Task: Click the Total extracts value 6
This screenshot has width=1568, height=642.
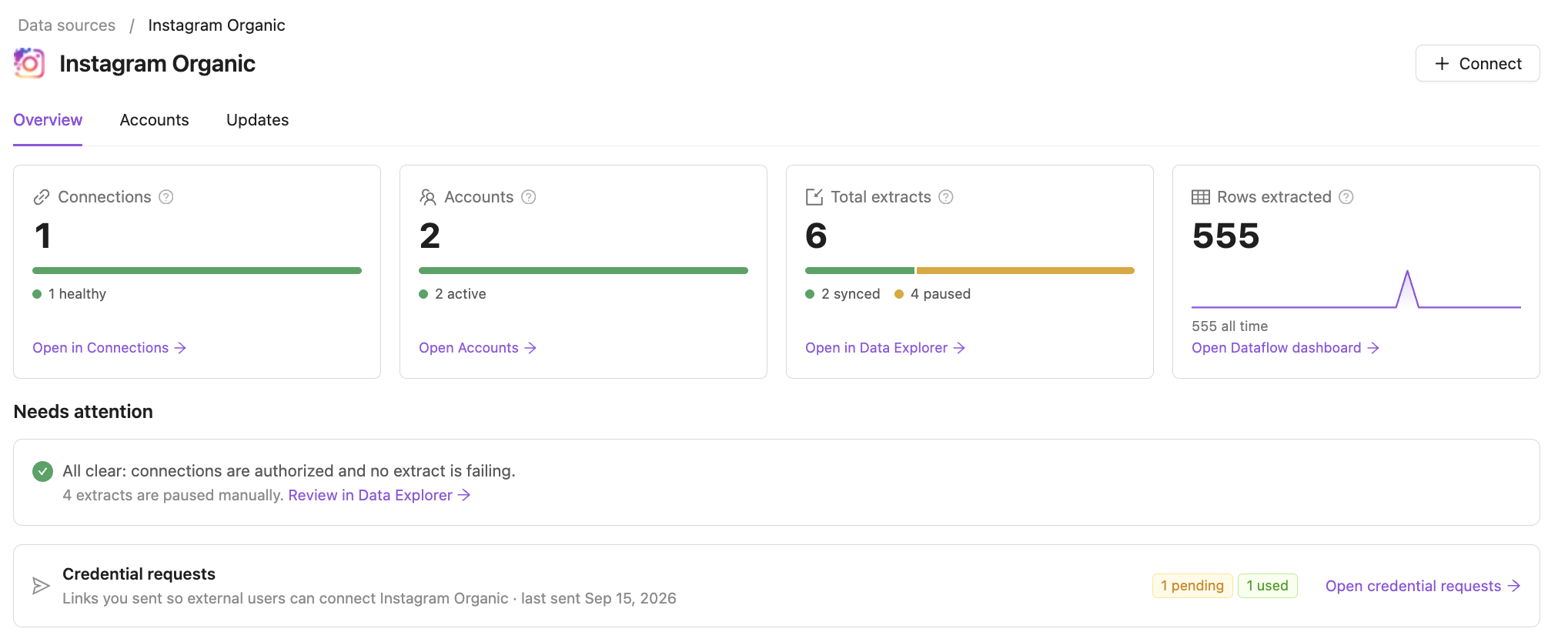Action: (816, 236)
